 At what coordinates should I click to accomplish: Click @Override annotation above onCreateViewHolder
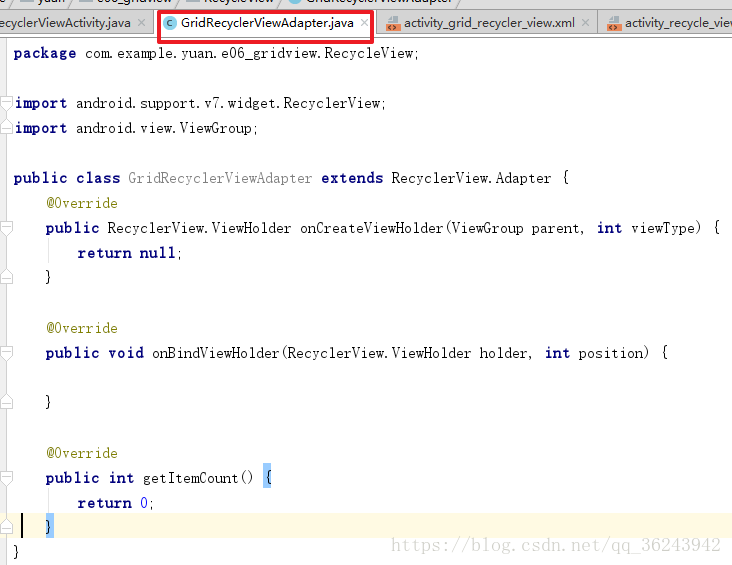point(82,203)
